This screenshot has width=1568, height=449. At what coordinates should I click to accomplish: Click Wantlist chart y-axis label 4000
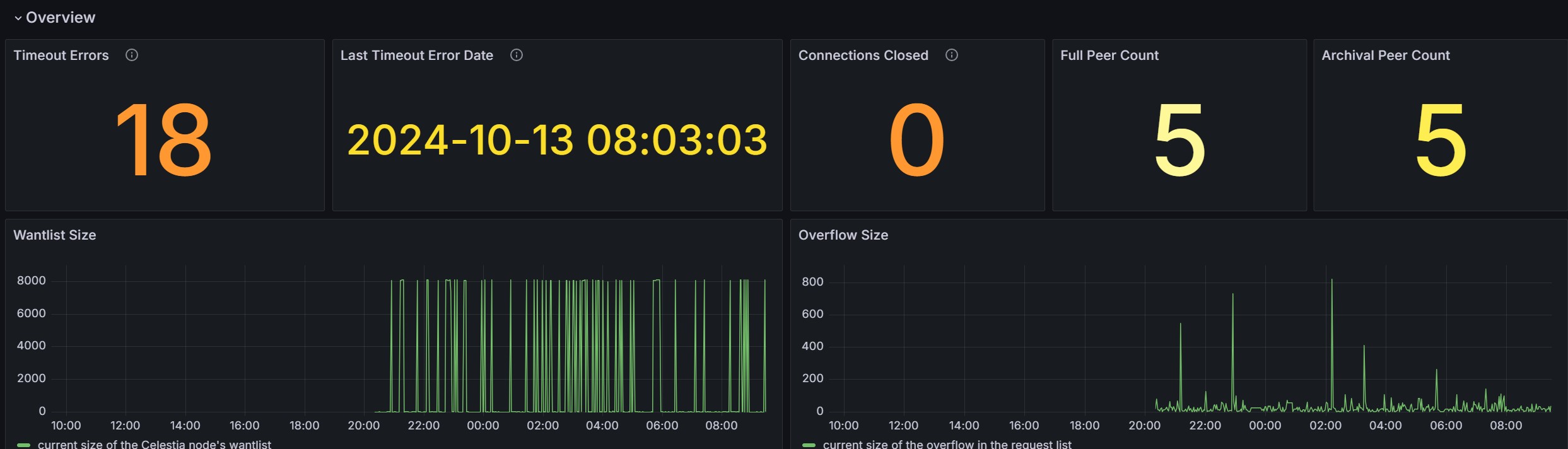[x=32, y=346]
